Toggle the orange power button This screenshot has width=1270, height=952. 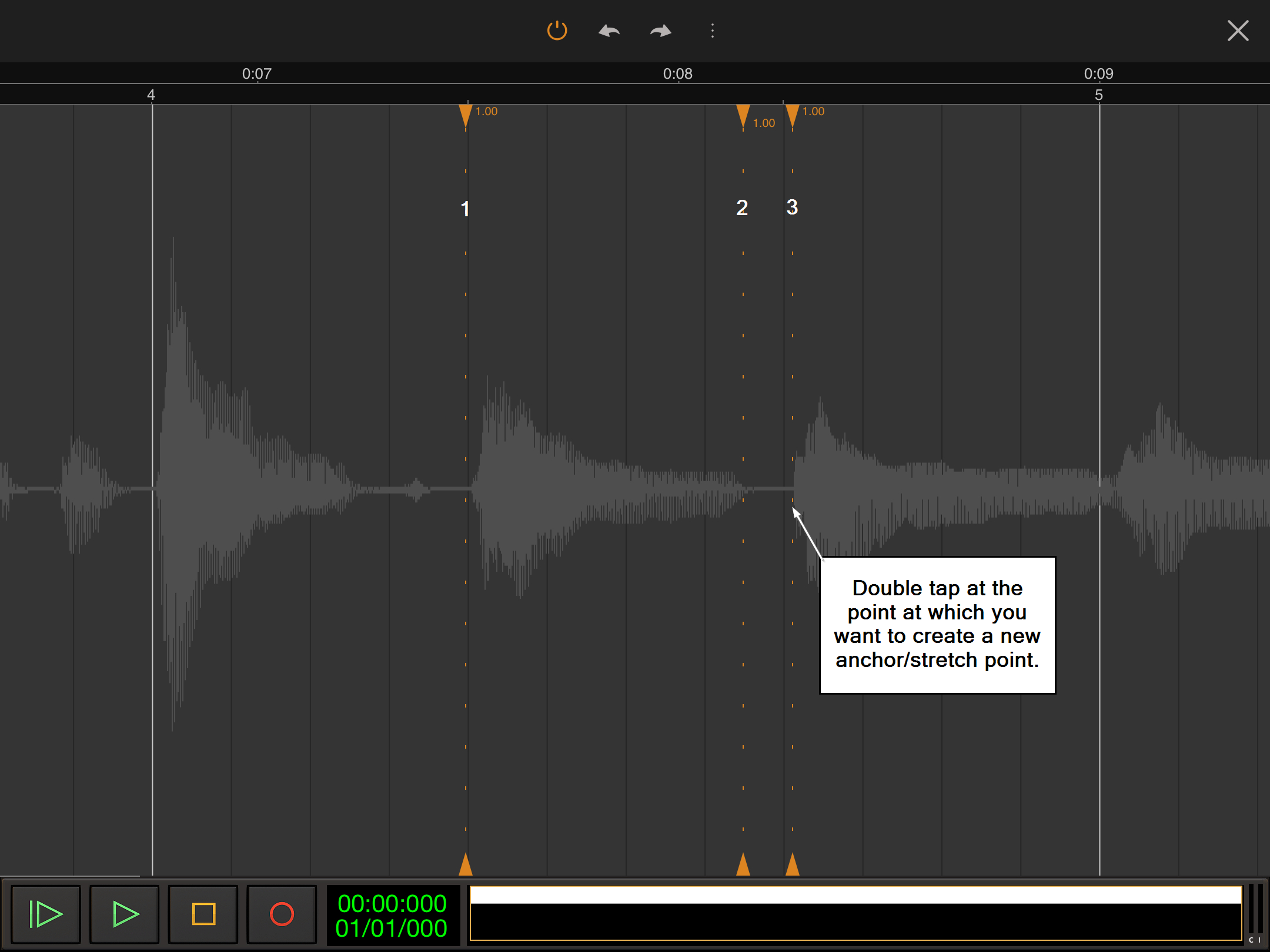(x=557, y=31)
